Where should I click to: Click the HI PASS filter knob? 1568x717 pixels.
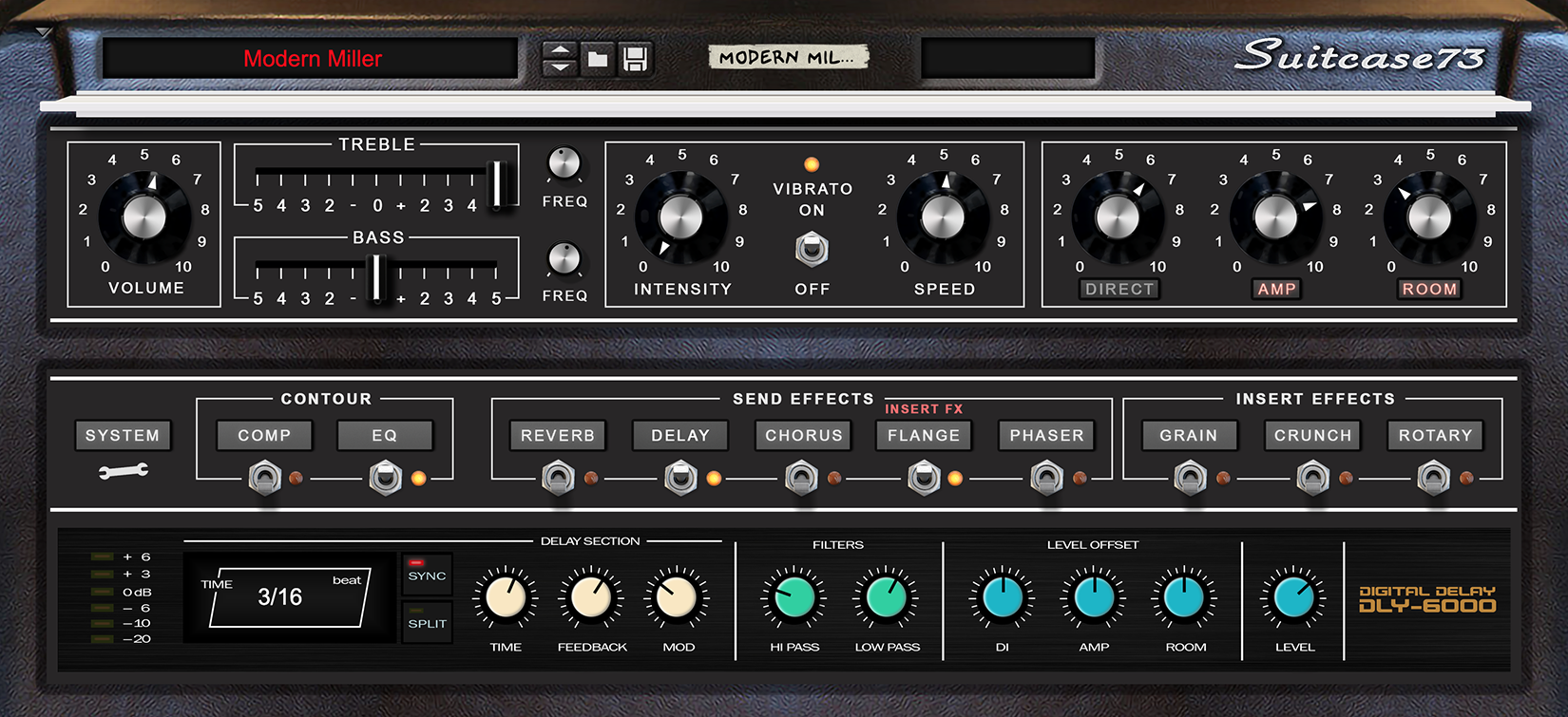click(794, 598)
